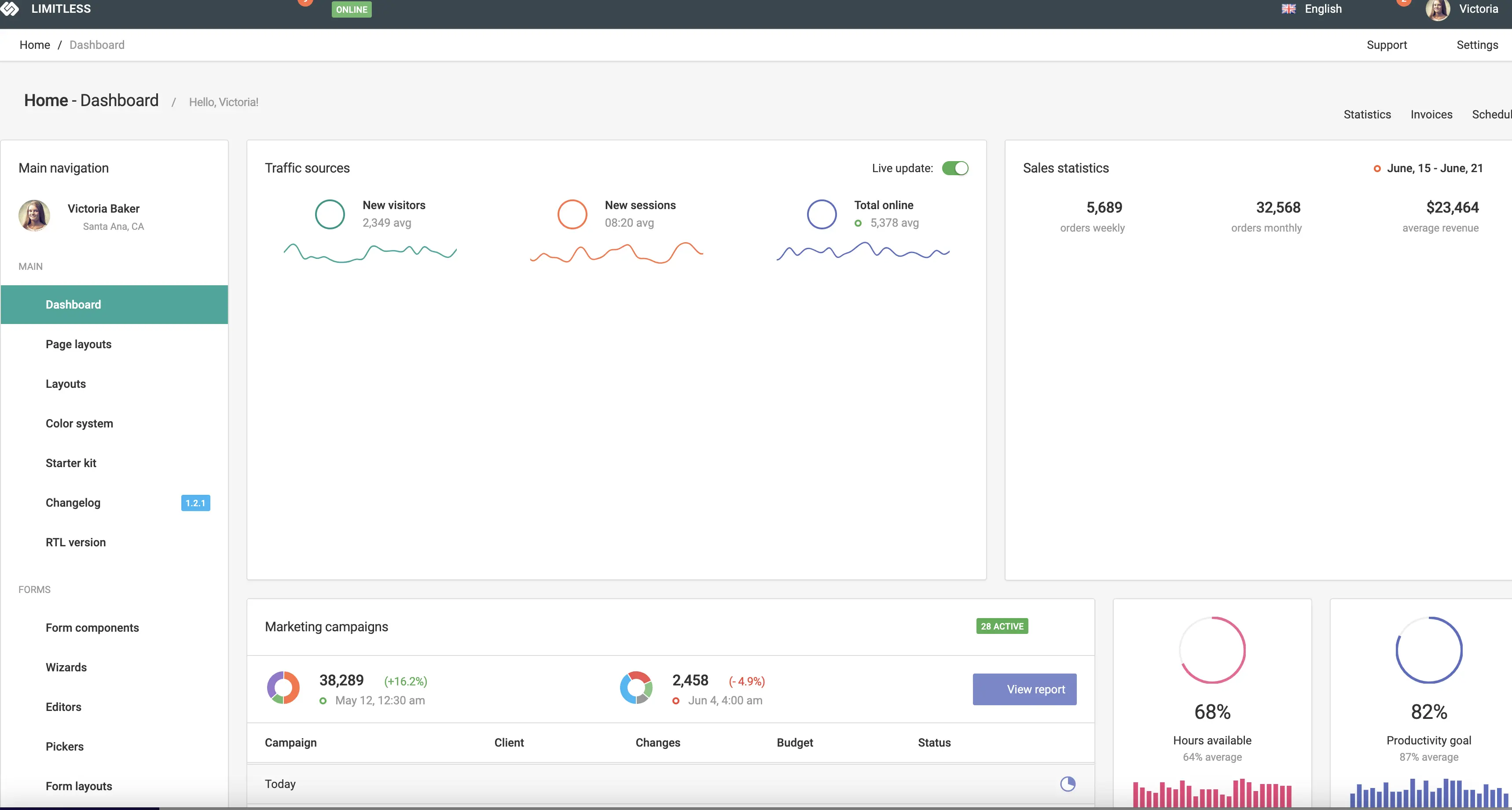Screen dimensions: 1512x810
Task: Open the English language dropdown
Action: tap(1322, 9)
